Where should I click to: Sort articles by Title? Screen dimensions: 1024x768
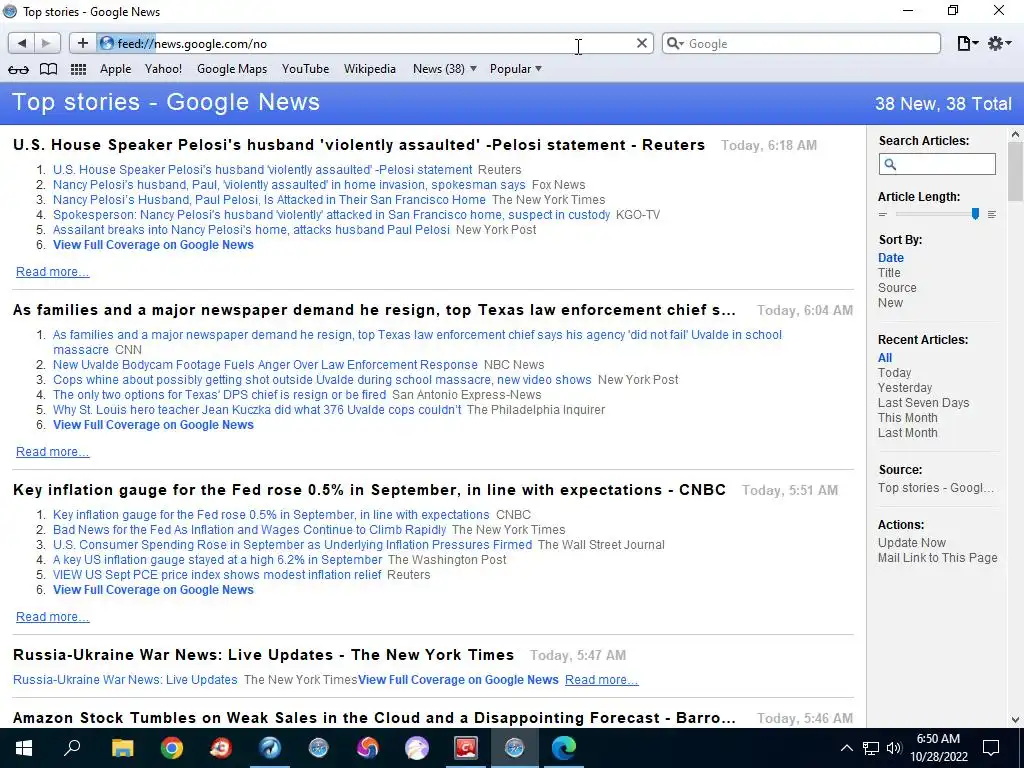[889, 273]
